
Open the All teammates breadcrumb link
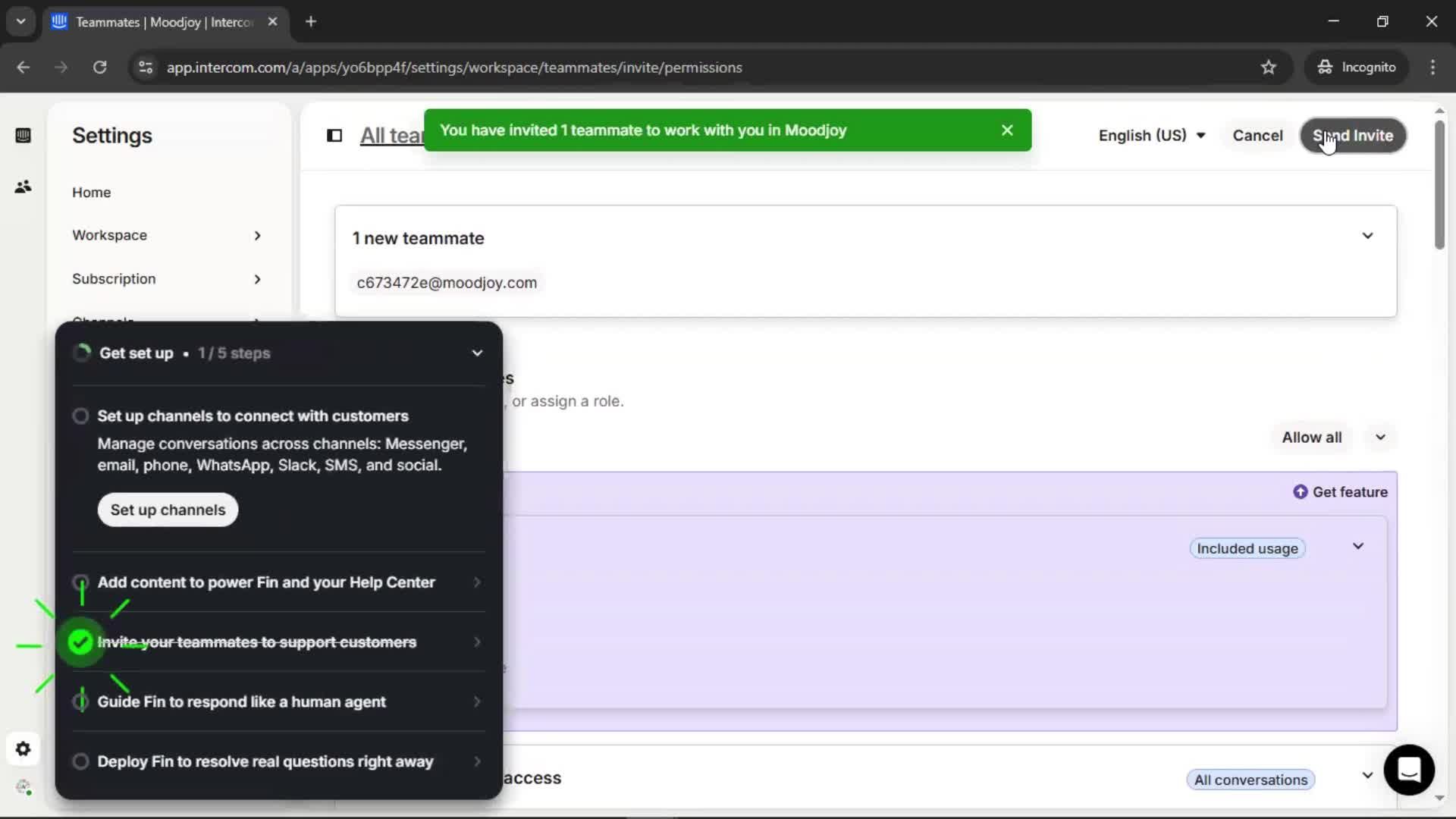[392, 136]
